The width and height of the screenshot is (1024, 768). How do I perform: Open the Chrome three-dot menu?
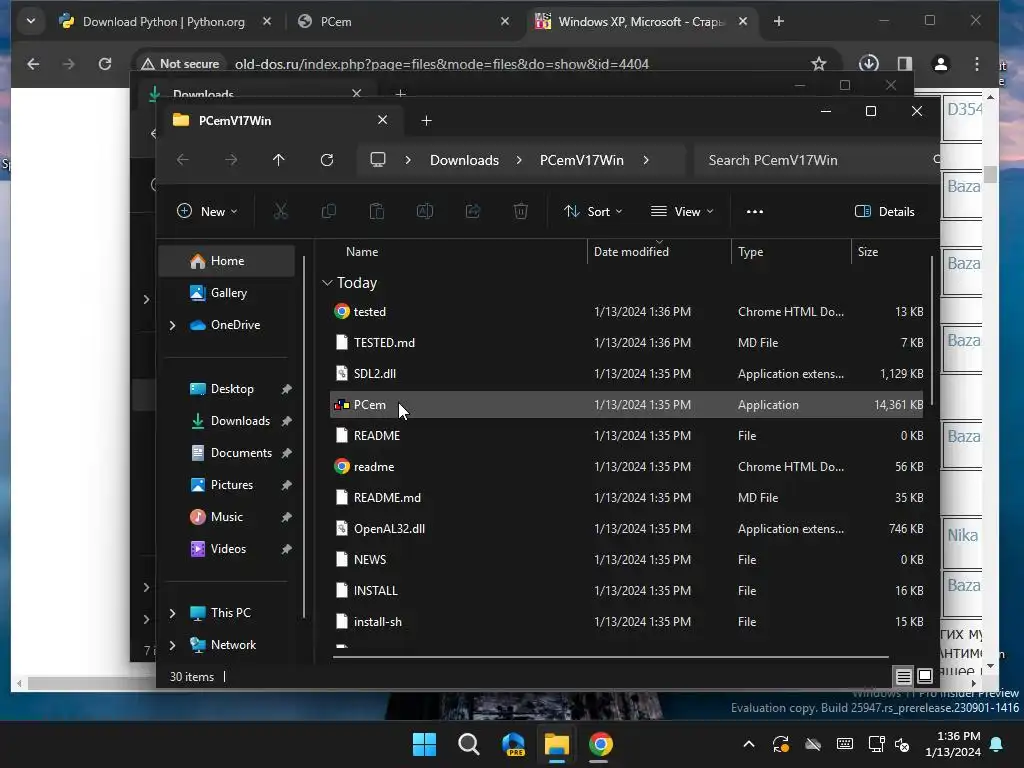click(x=976, y=64)
